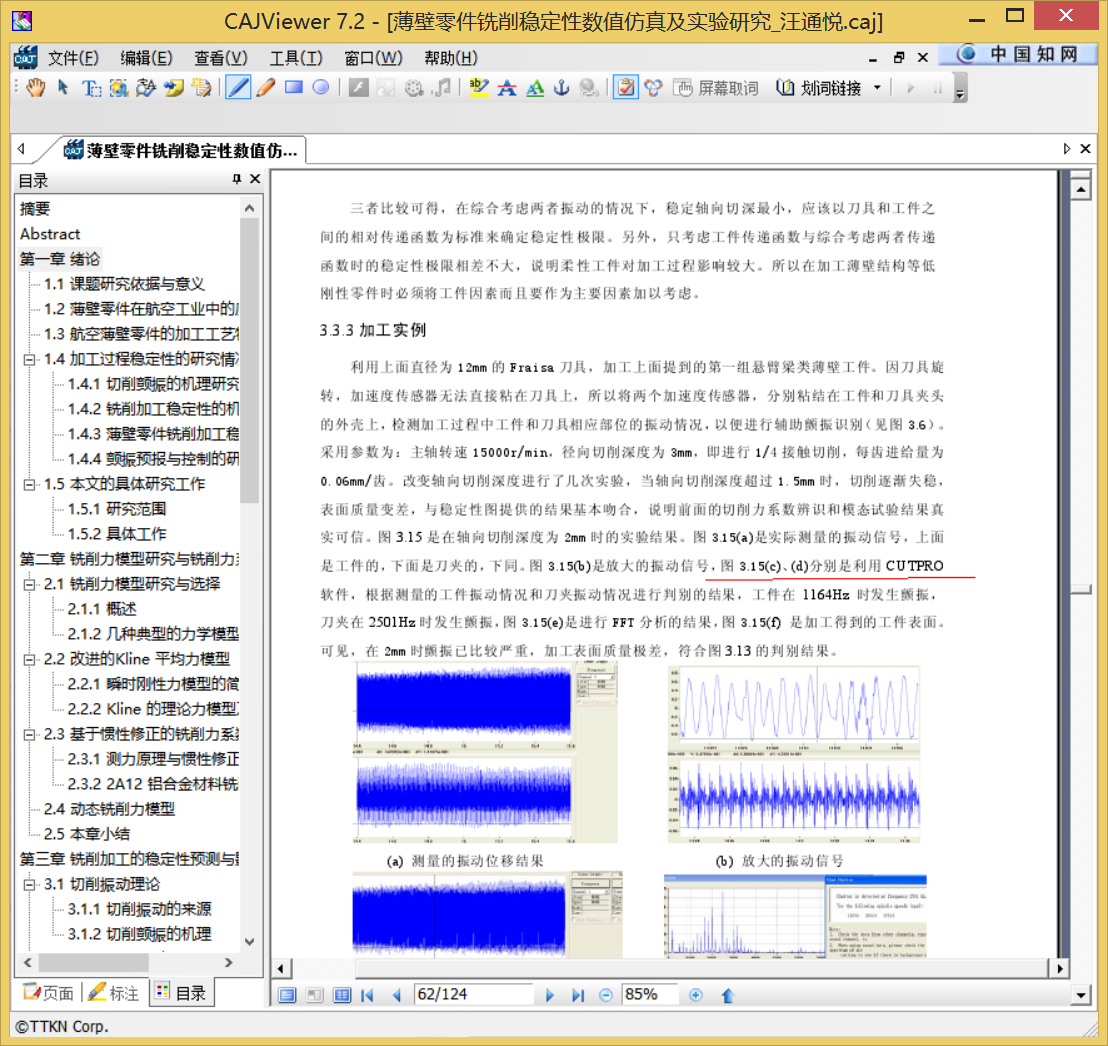Screen dimensions: 1108x1046
Task: Click the screen word capture icon
Action: click(x=683, y=88)
